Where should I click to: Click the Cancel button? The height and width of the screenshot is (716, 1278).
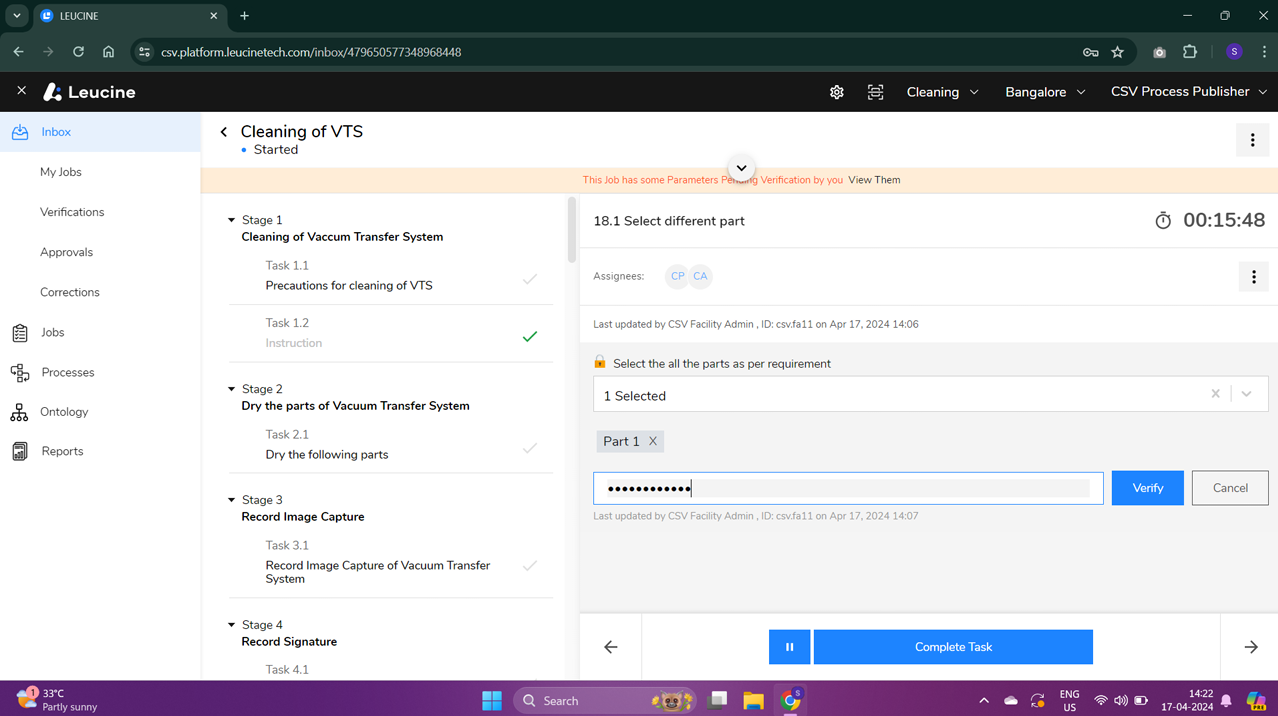1230,488
